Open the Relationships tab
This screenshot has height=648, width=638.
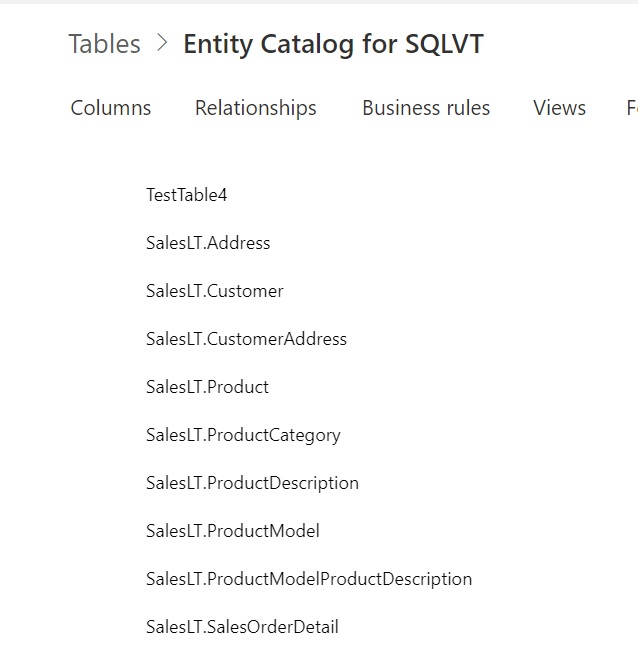click(x=255, y=108)
